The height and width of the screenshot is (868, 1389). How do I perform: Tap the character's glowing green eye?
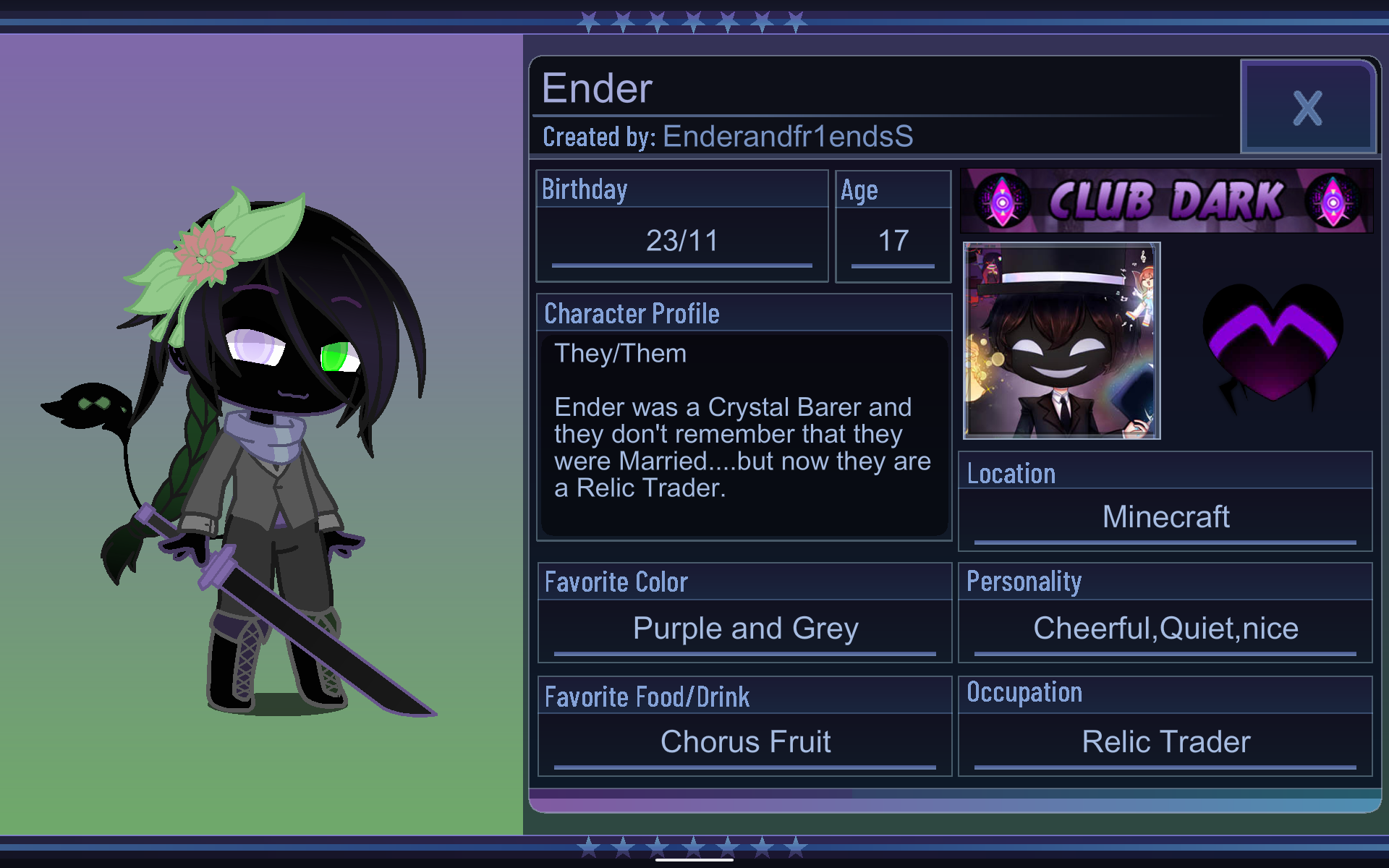pyautogui.click(x=339, y=357)
